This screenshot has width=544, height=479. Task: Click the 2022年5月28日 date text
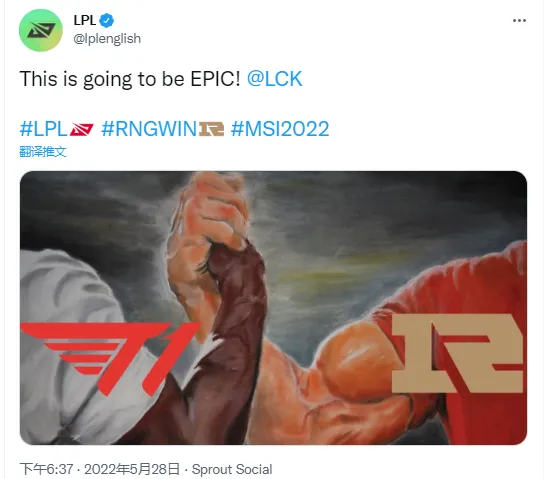(x=132, y=469)
